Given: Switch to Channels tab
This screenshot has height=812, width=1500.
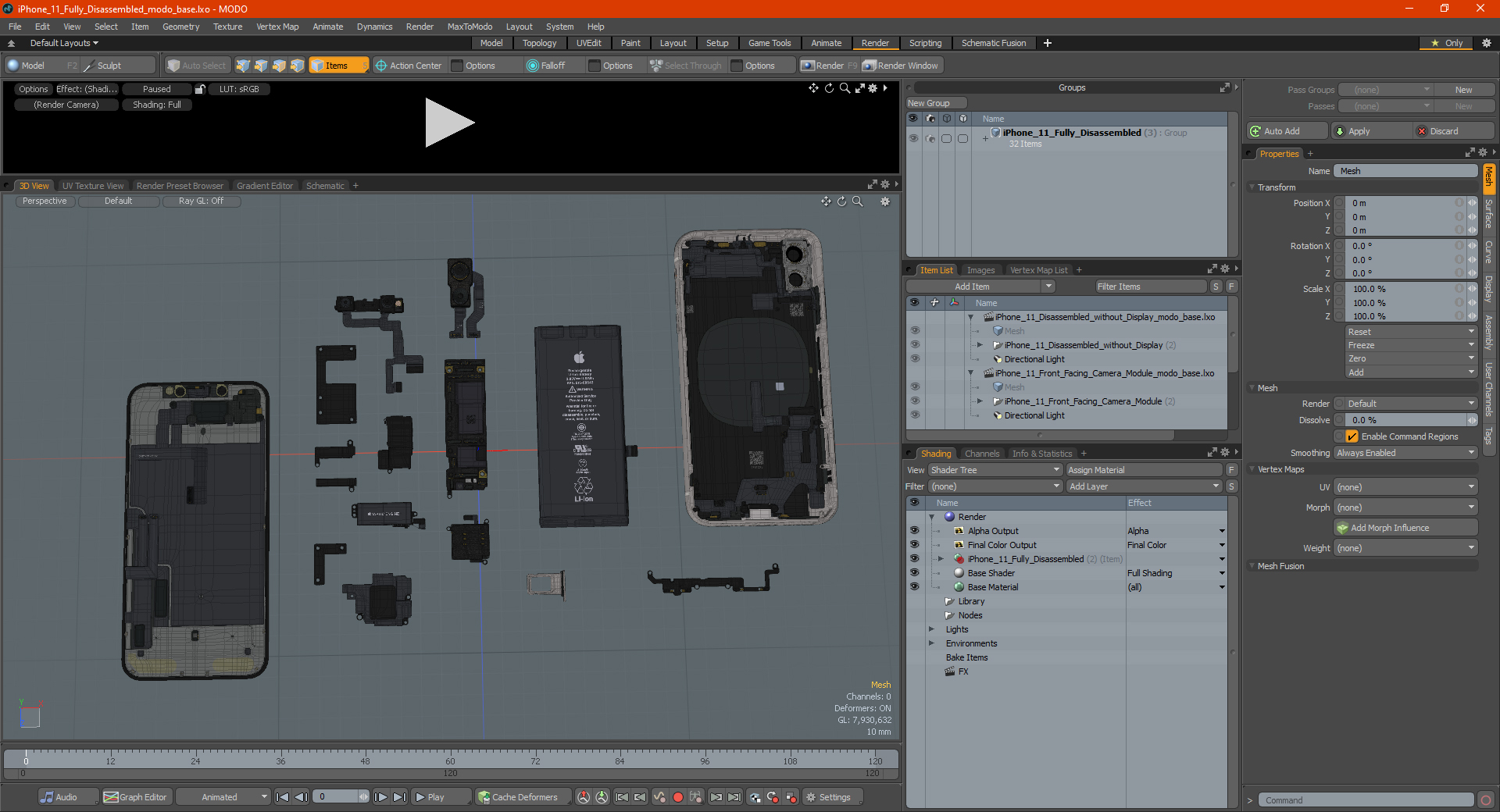Looking at the screenshot, I should [981, 454].
